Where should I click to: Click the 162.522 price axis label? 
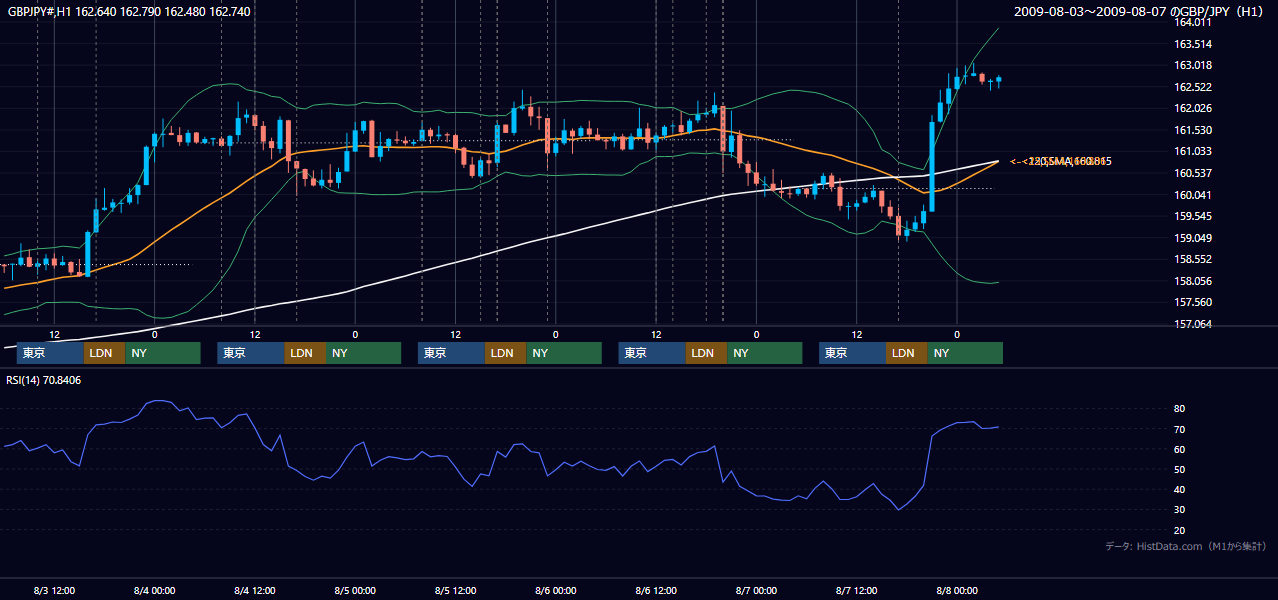1193,88
